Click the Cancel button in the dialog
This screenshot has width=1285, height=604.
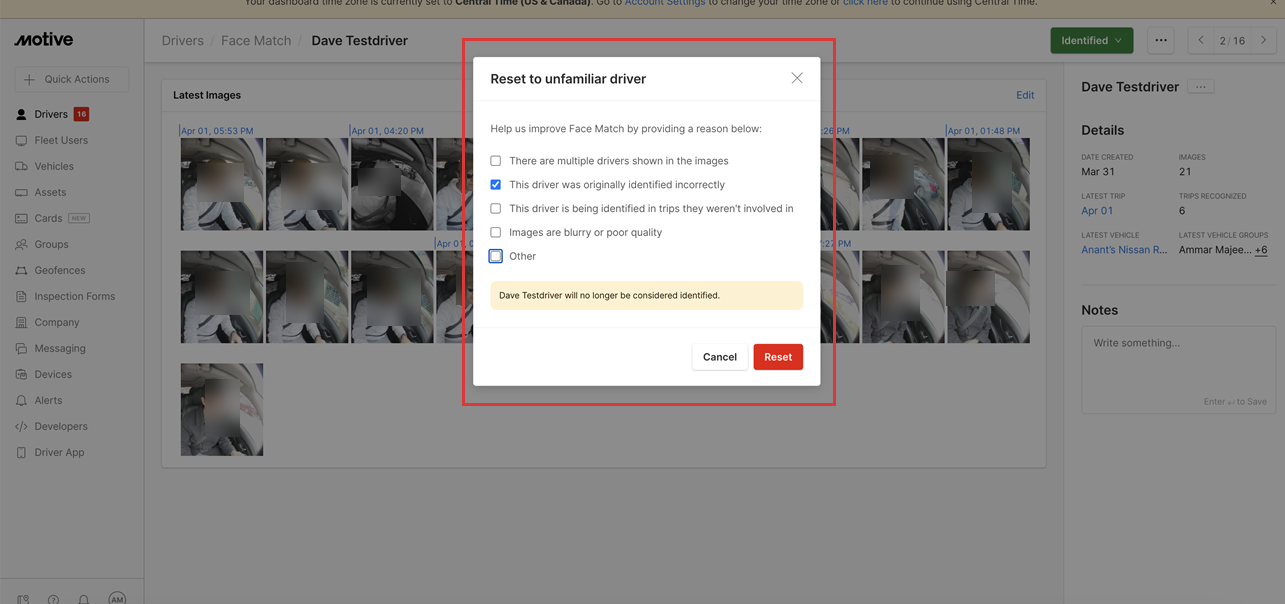720,357
